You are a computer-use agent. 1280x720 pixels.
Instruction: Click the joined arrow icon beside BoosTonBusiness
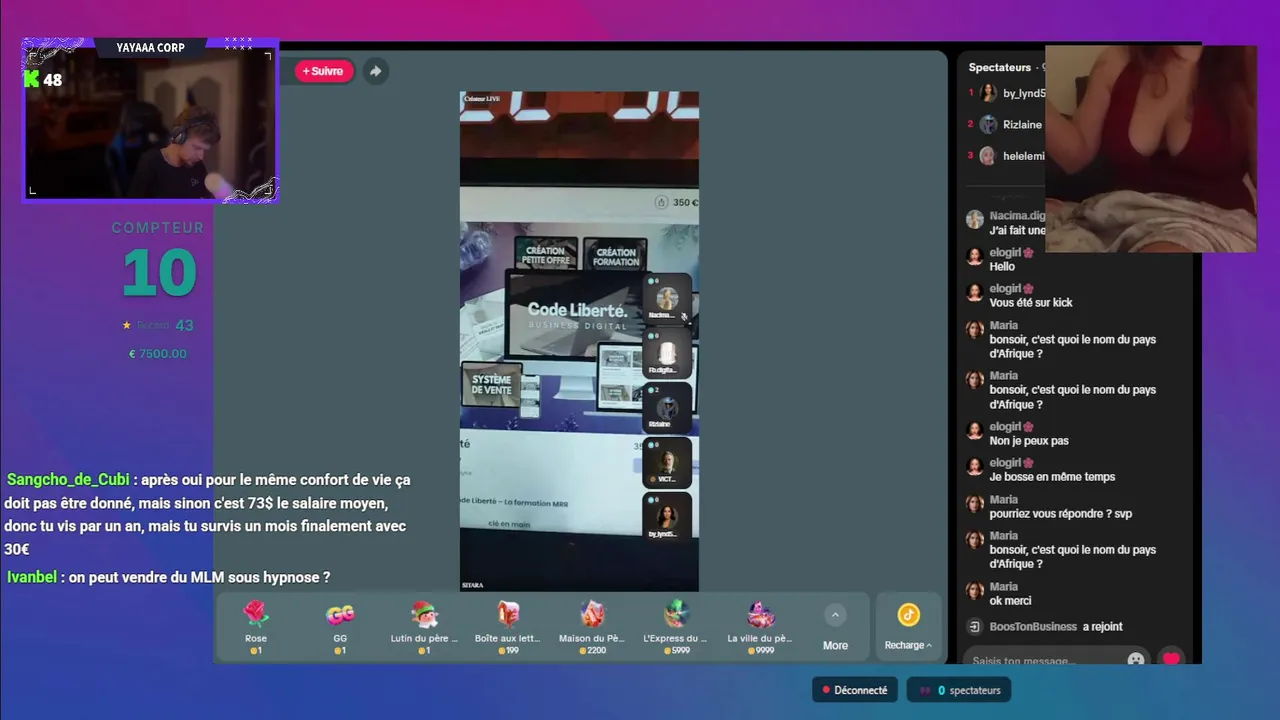975,626
